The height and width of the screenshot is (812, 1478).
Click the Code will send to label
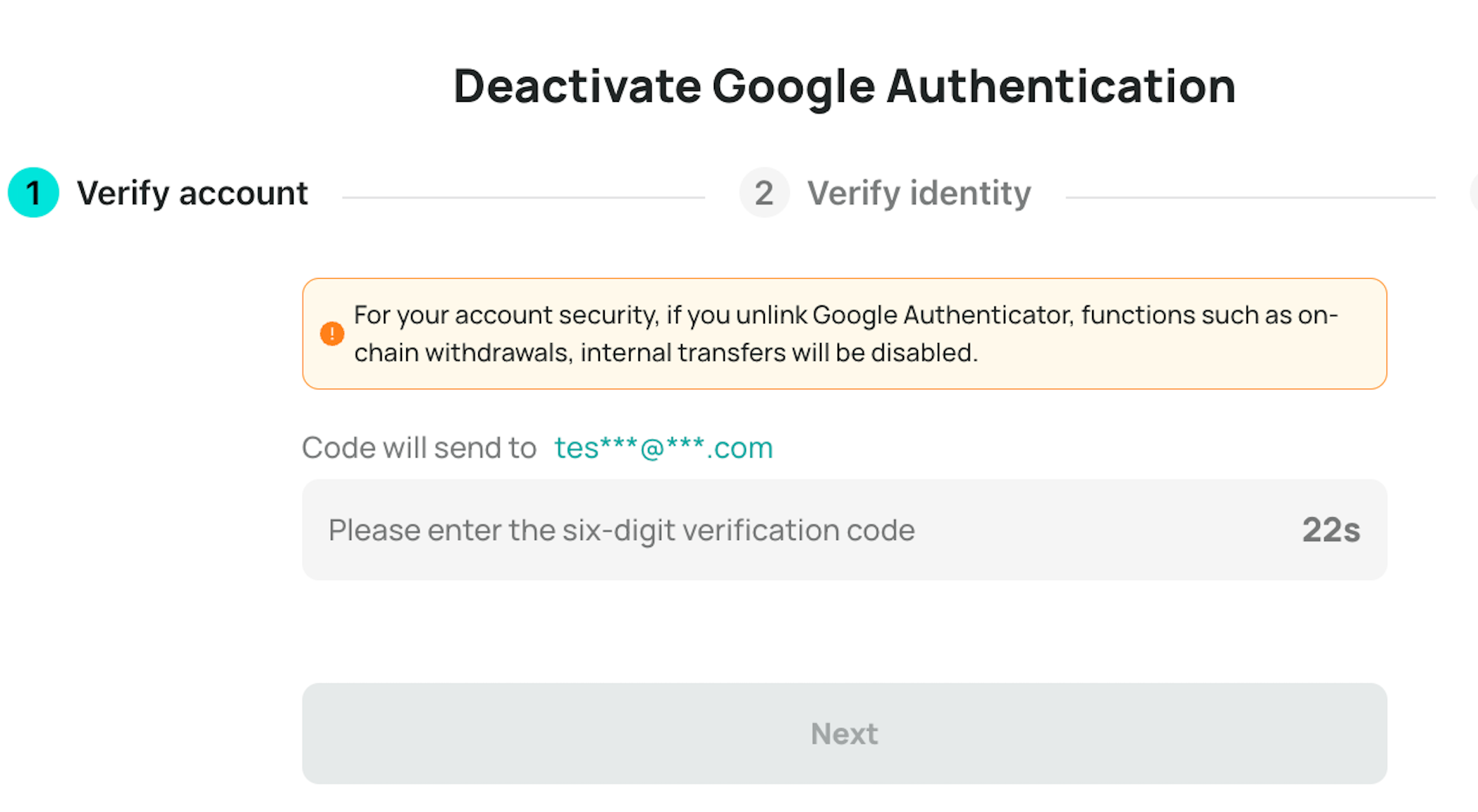point(419,448)
